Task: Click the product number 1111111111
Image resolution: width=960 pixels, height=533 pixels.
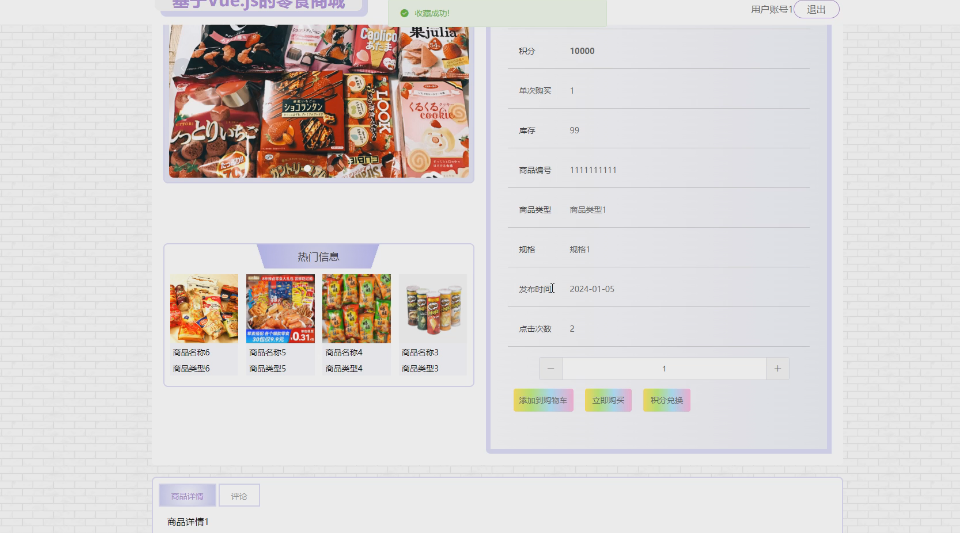Action: [593, 170]
